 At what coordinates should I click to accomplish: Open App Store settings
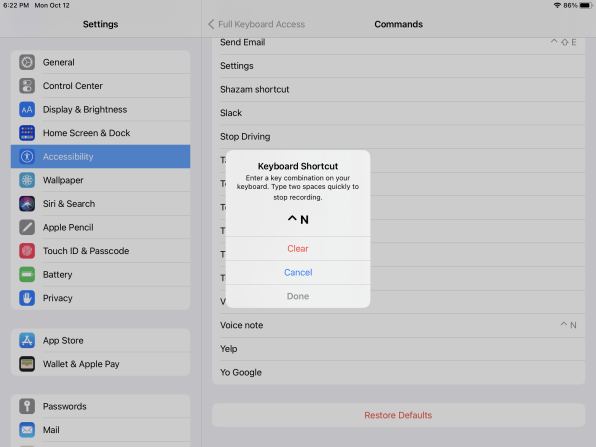pyautogui.click(x=100, y=341)
